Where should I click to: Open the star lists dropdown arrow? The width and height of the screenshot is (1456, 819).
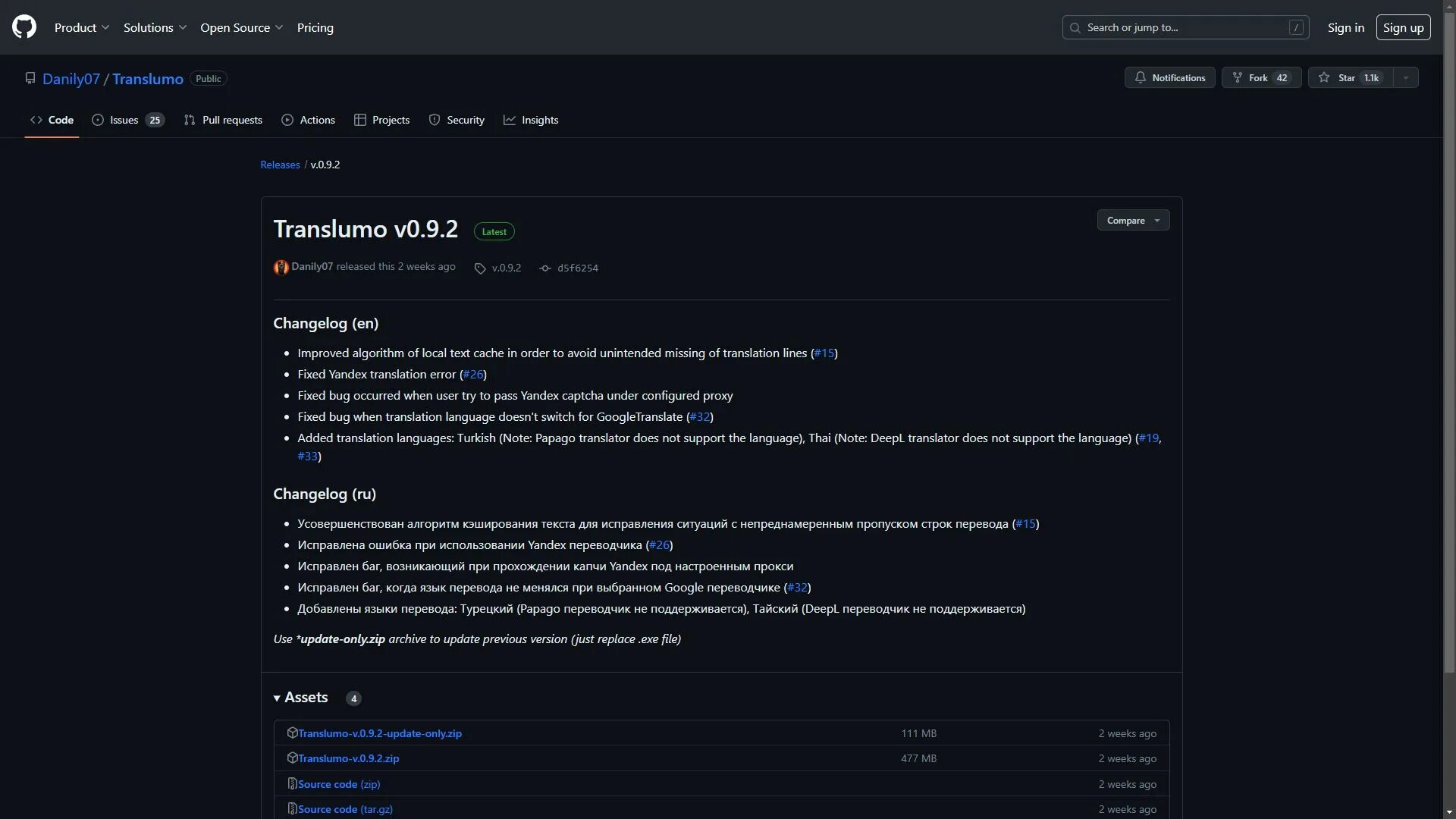[1405, 77]
